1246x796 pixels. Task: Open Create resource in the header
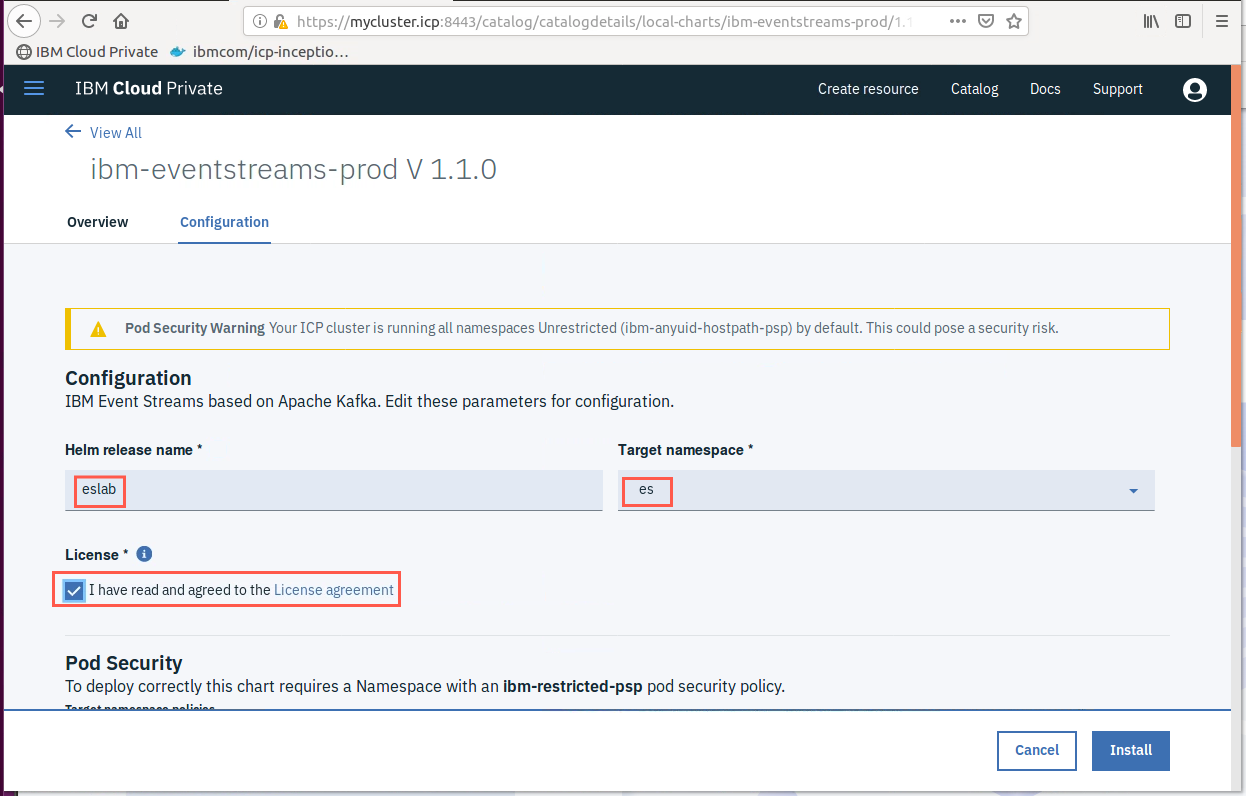(x=868, y=89)
